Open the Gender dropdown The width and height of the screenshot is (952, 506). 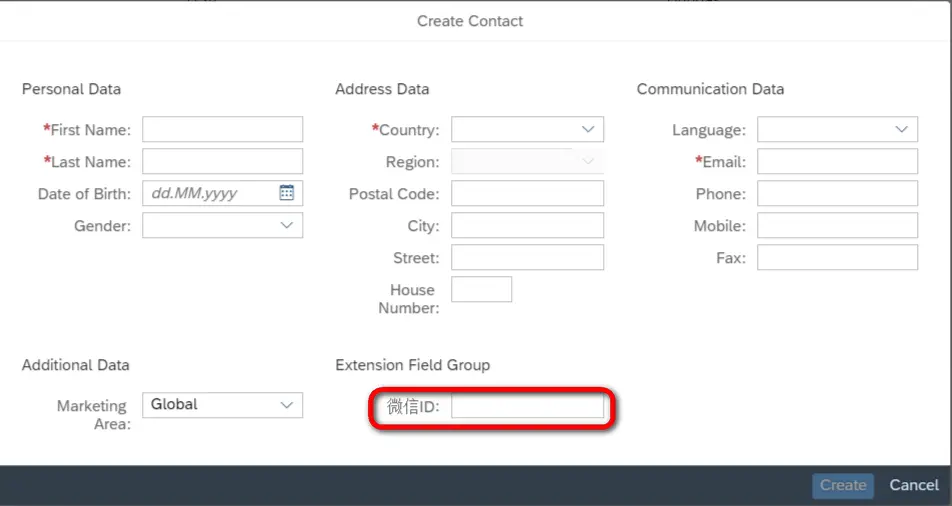coord(287,225)
